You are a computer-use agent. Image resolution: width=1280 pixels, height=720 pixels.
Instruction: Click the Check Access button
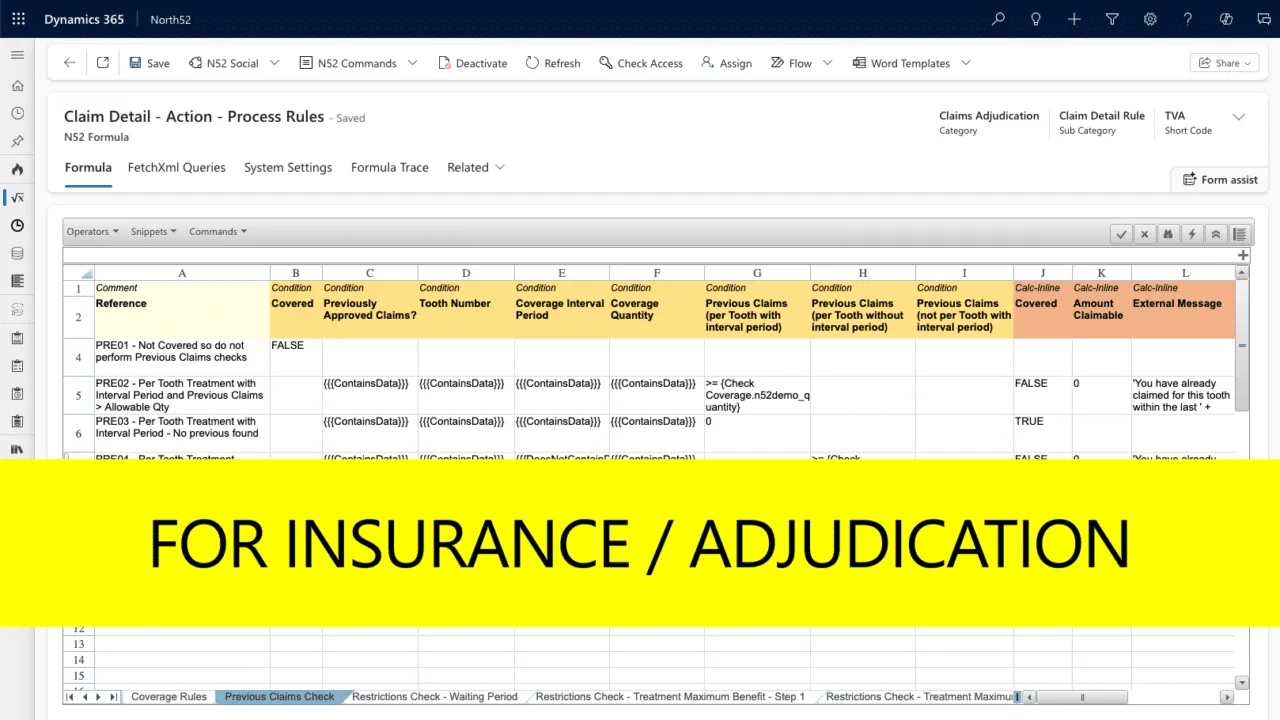pyautogui.click(x=641, y=63)
